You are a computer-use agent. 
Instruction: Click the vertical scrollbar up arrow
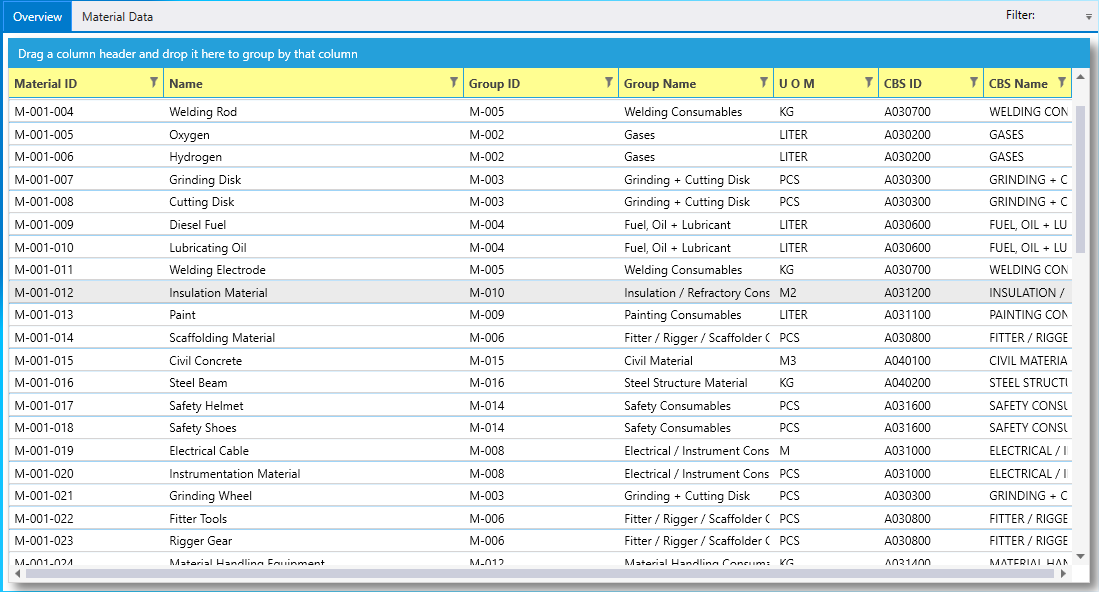tap(1080, 76)
